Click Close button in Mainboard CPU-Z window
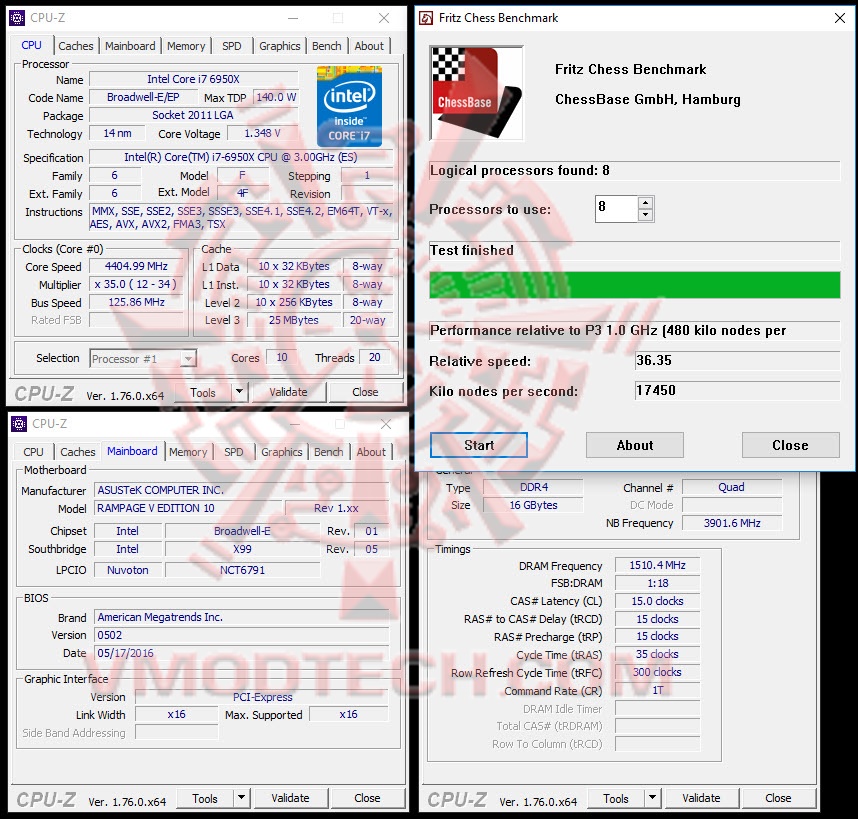 click(x=368, y=798)
